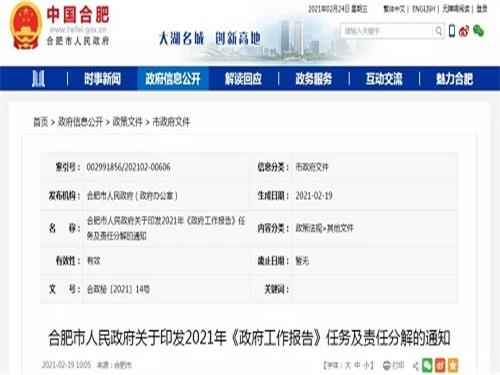Viewport: 500px width, 375px height.
Task: Go to 政务服务 in the navbar
Action: tap(313, 79)
